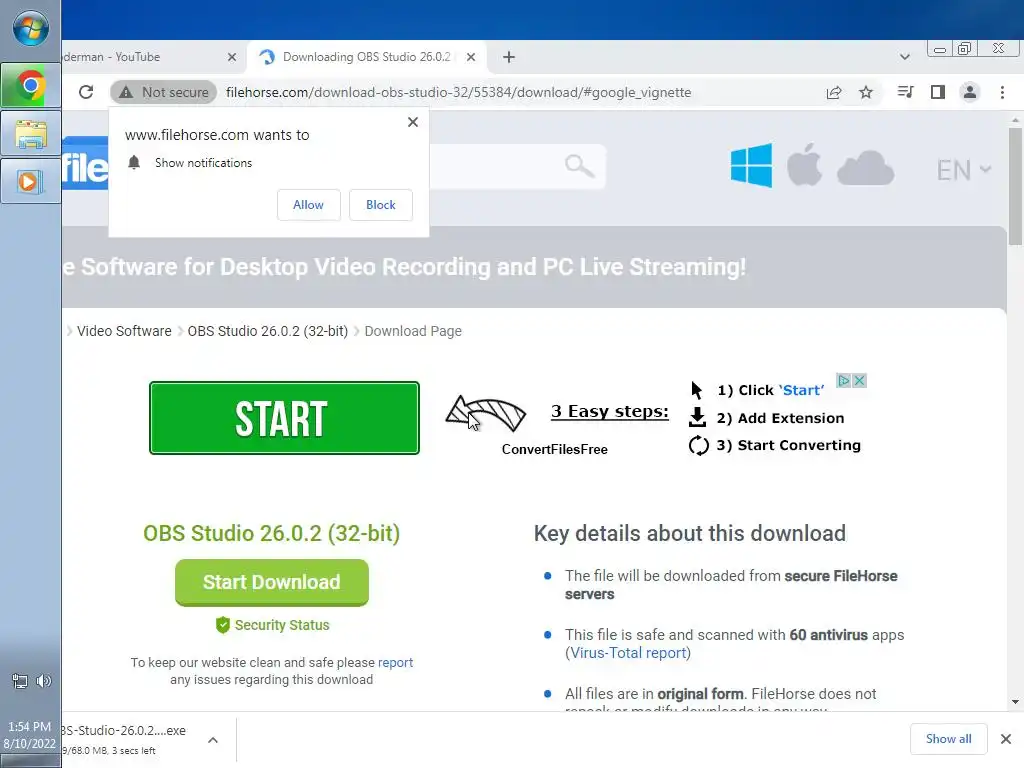The image size is (1024, 768).
Task: Show all downloads
Action: click(x=948, y=739)
